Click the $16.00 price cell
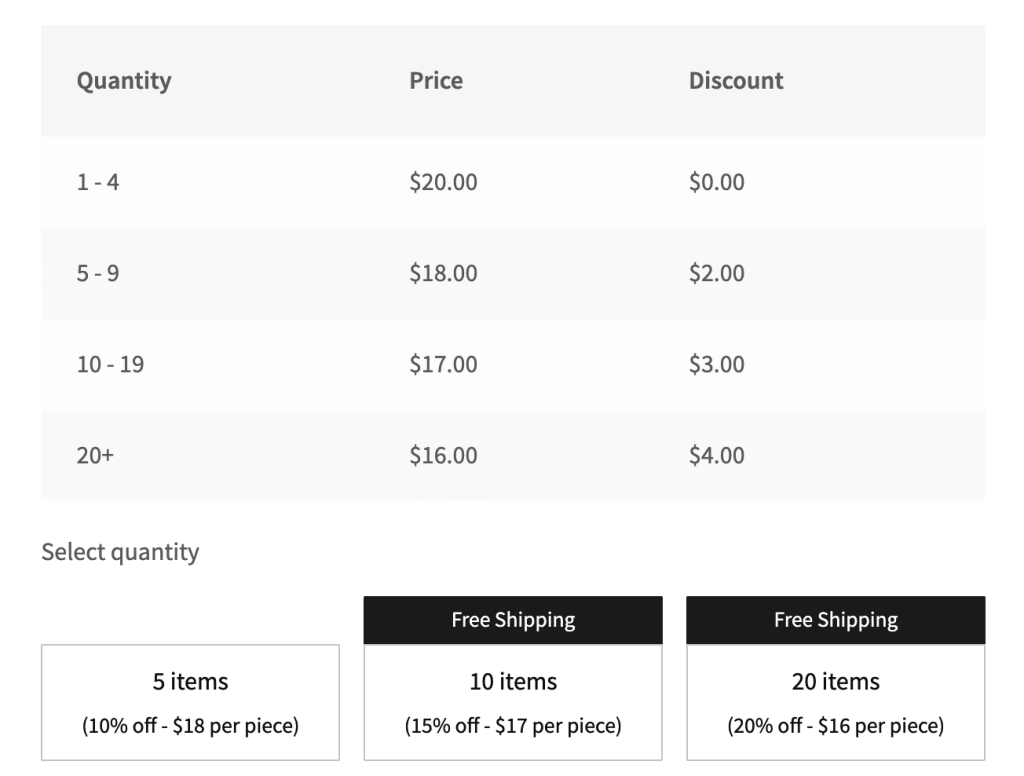Screen dimensions: 1024x776 [x=443, y=455]
